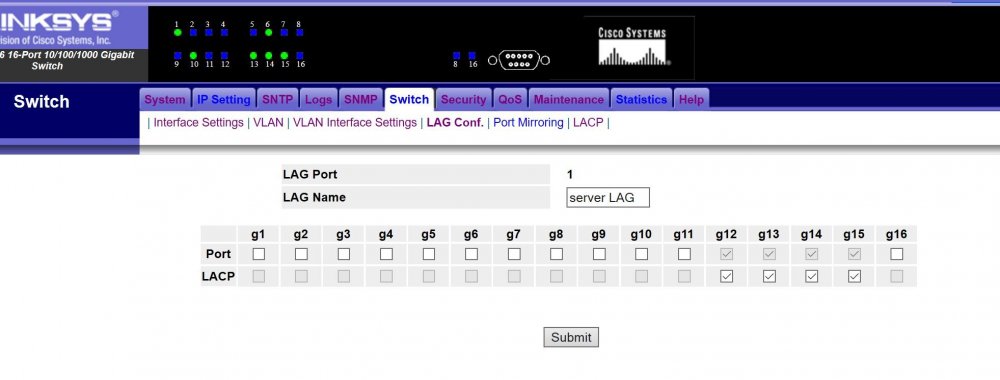Open the IP Setting tab
This screenshot has height=380, width=1000.
click(223, 99)
